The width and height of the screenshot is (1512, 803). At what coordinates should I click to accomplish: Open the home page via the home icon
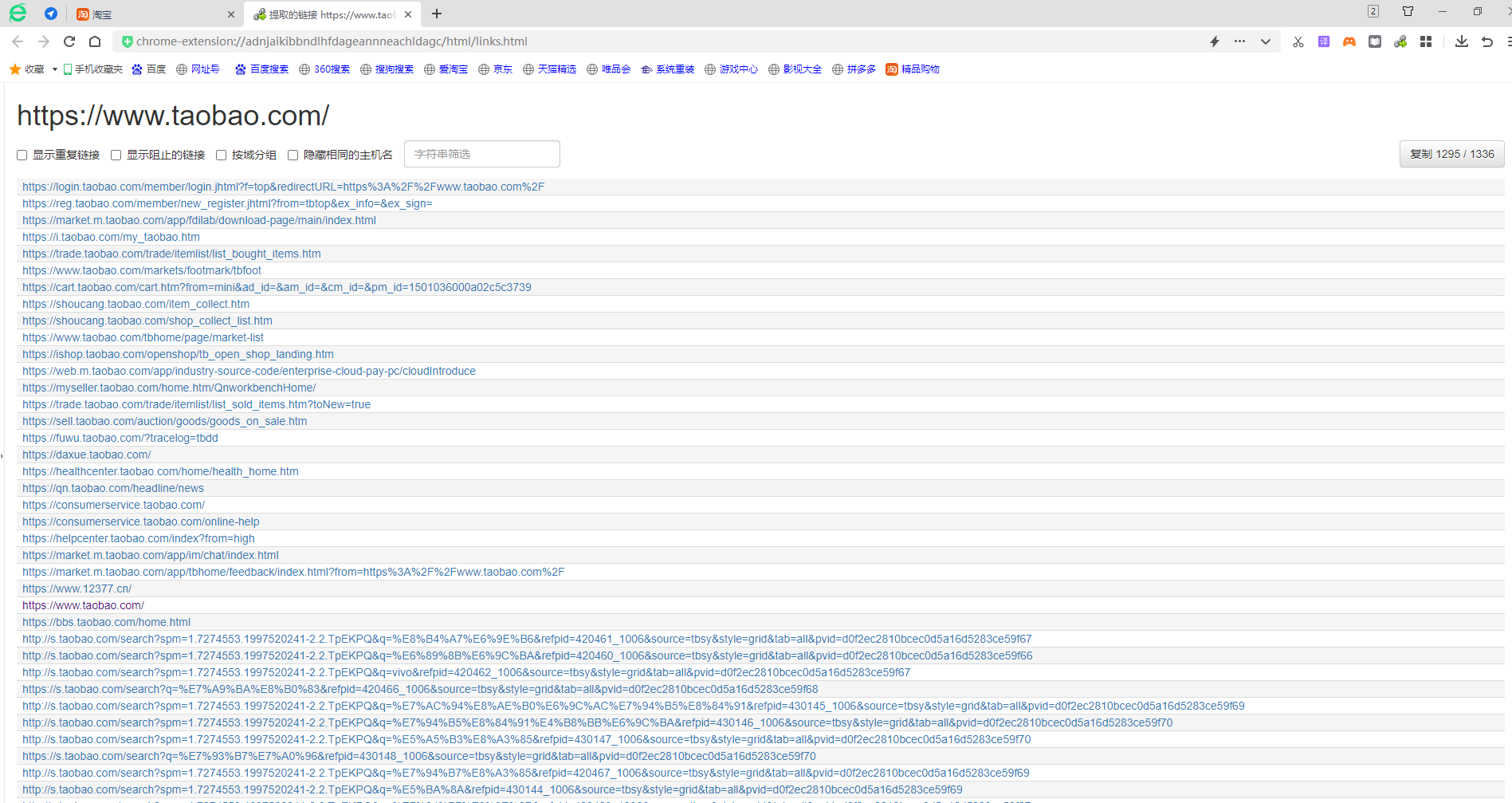click(x=95, y=41)
